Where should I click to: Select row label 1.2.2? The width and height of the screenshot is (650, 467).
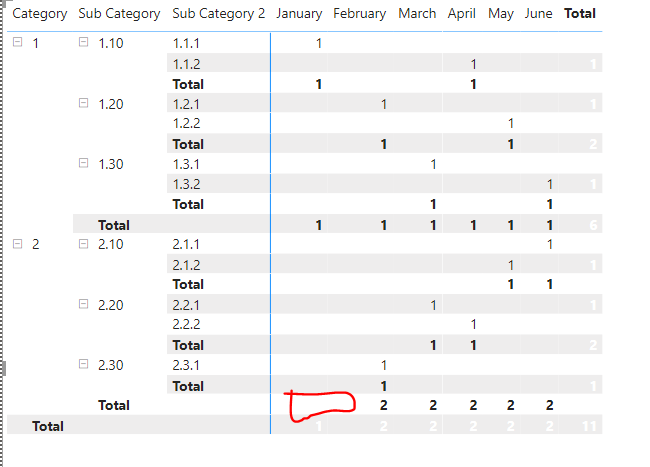[x=186, y=123]
